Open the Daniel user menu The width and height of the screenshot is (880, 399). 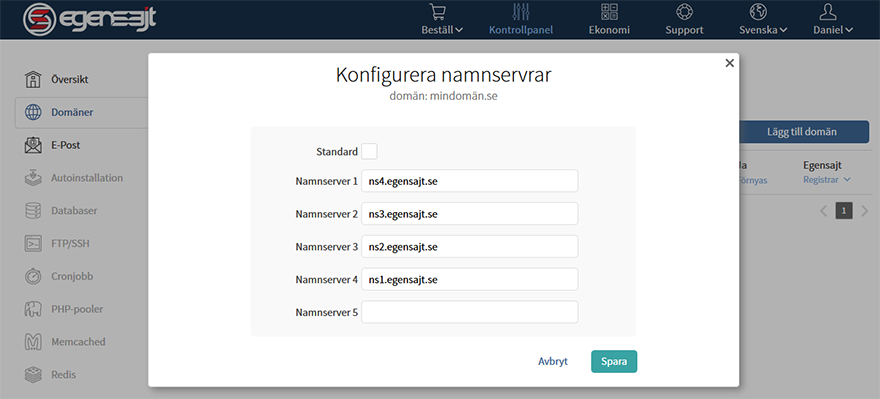833,30
